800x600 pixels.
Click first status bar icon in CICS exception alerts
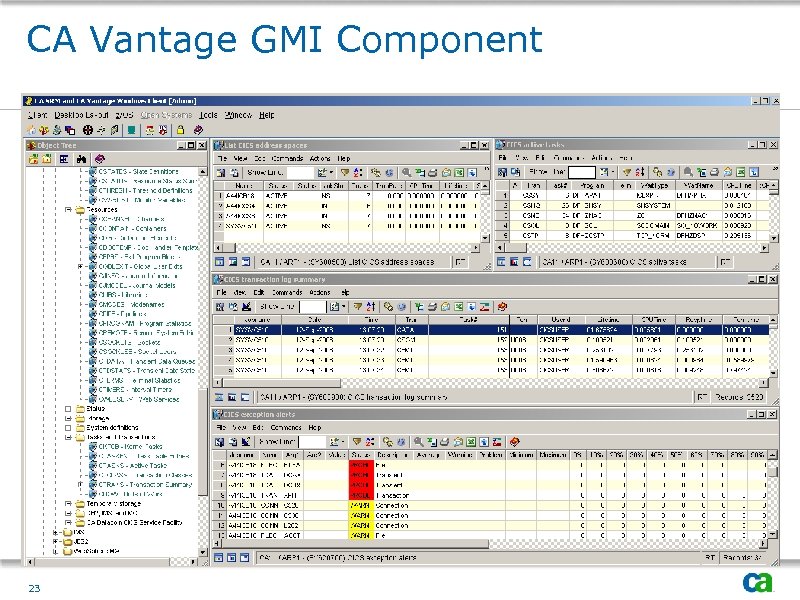[219, 558]
